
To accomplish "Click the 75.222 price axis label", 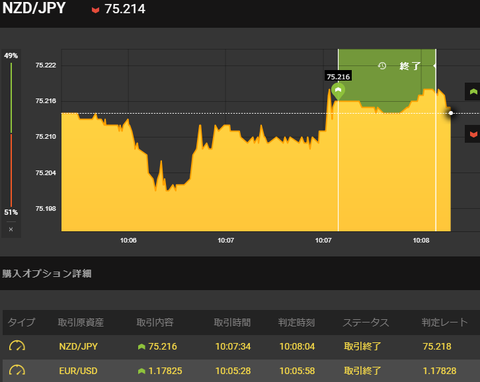I will click(46, 65).
